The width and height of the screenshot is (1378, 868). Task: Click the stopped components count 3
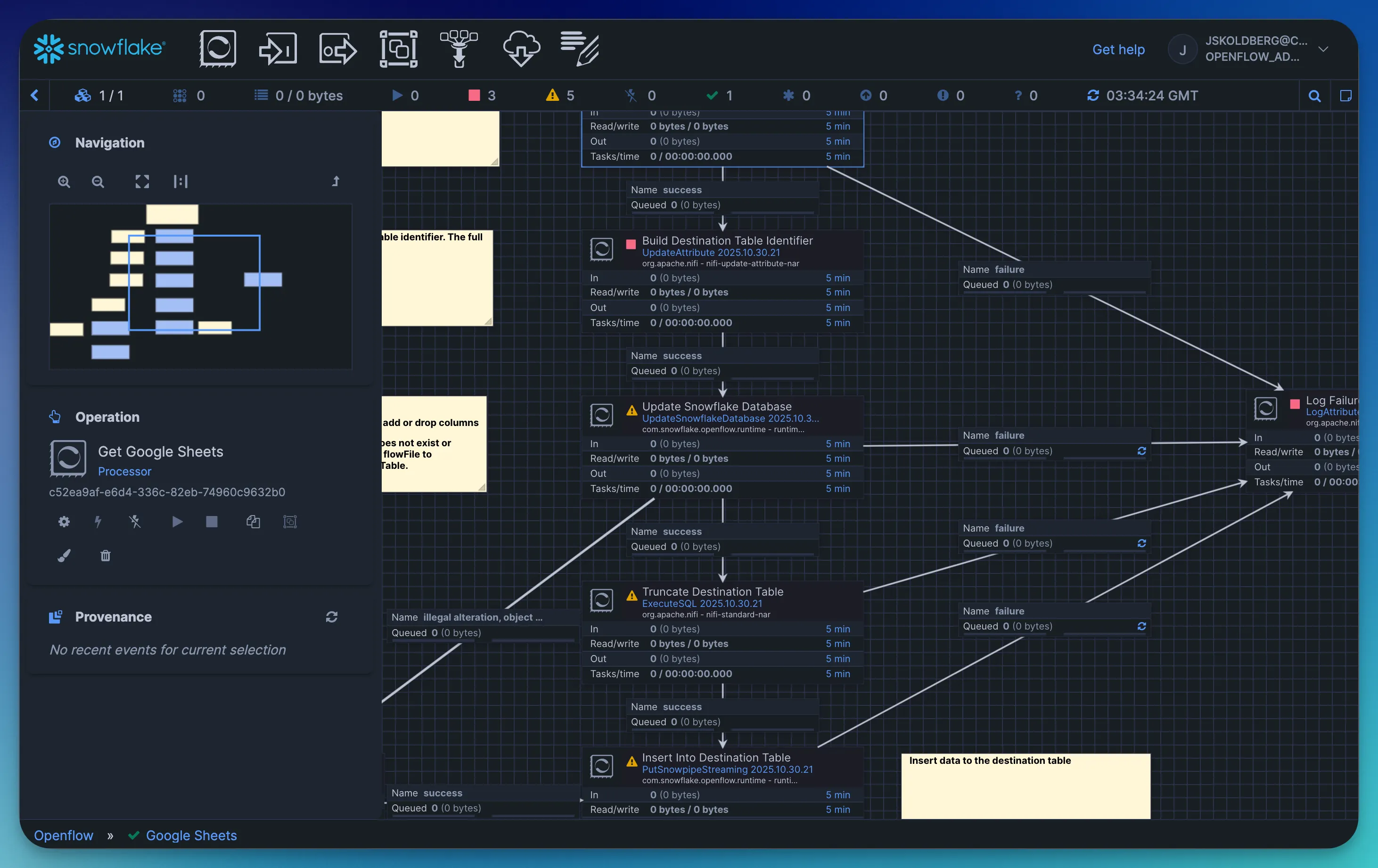pos(483,96)
